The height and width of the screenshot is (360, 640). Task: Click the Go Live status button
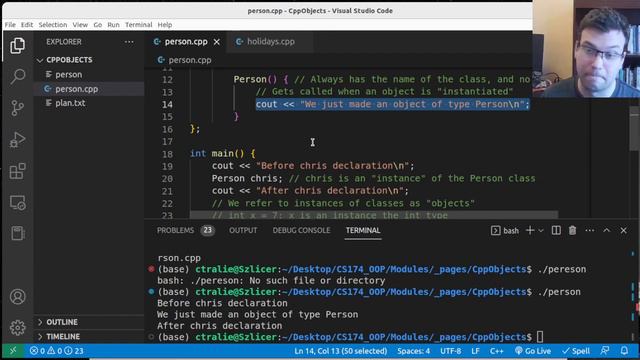point(533,351)
